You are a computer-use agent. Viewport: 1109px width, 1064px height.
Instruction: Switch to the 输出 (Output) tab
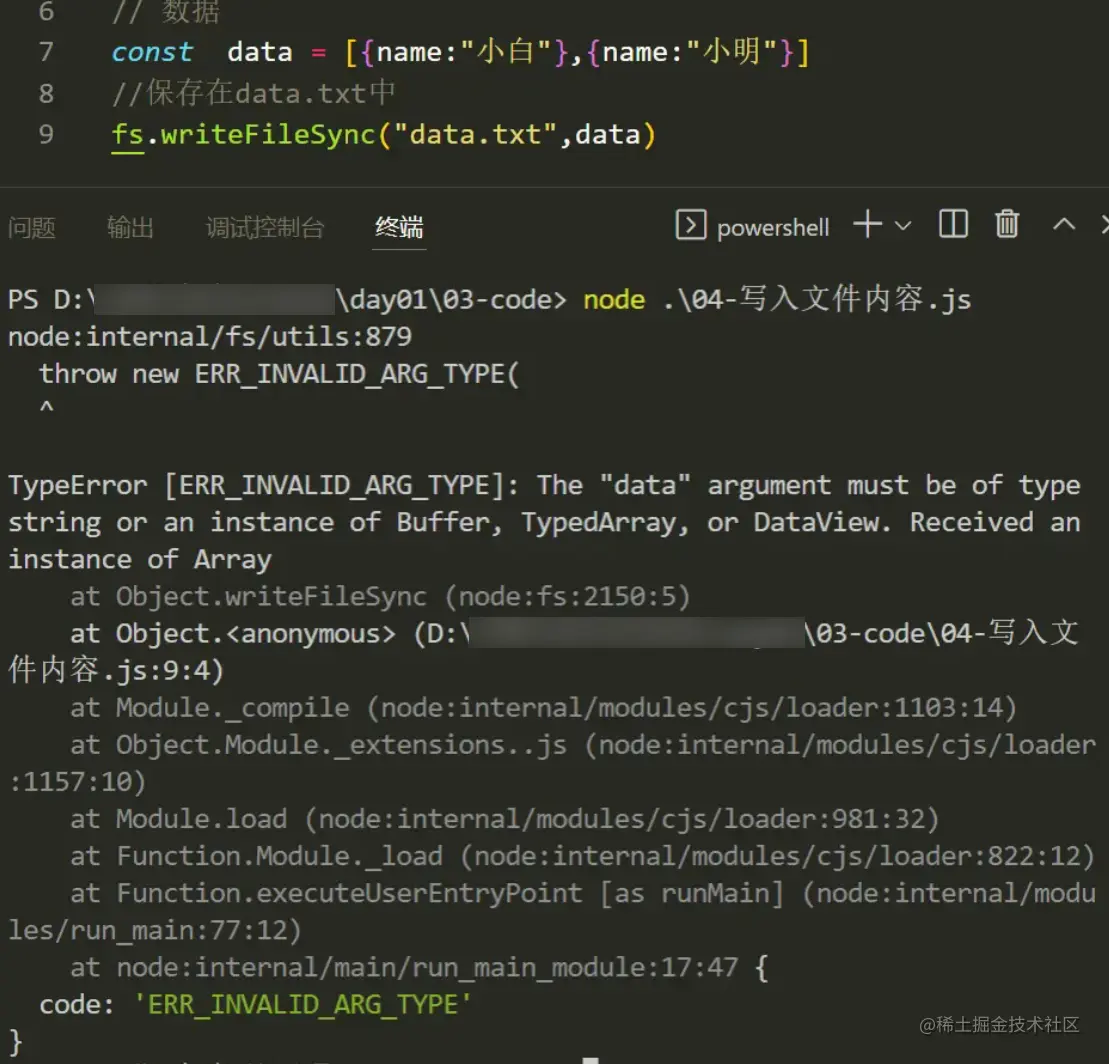pos(130,228)
